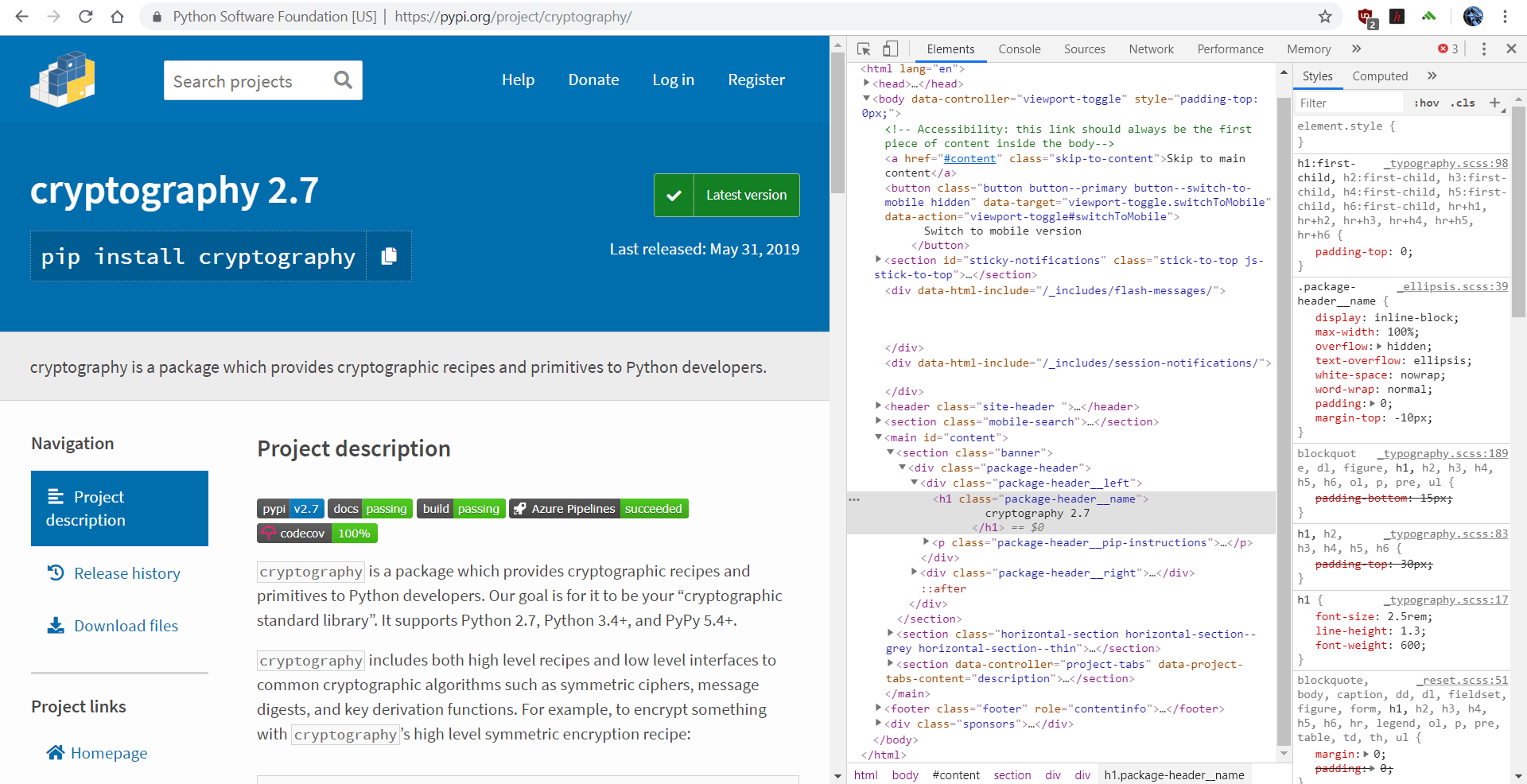Screen dimensions: 1527x784
Task: Click the Log in link
Action: click(x=673, y=80)
